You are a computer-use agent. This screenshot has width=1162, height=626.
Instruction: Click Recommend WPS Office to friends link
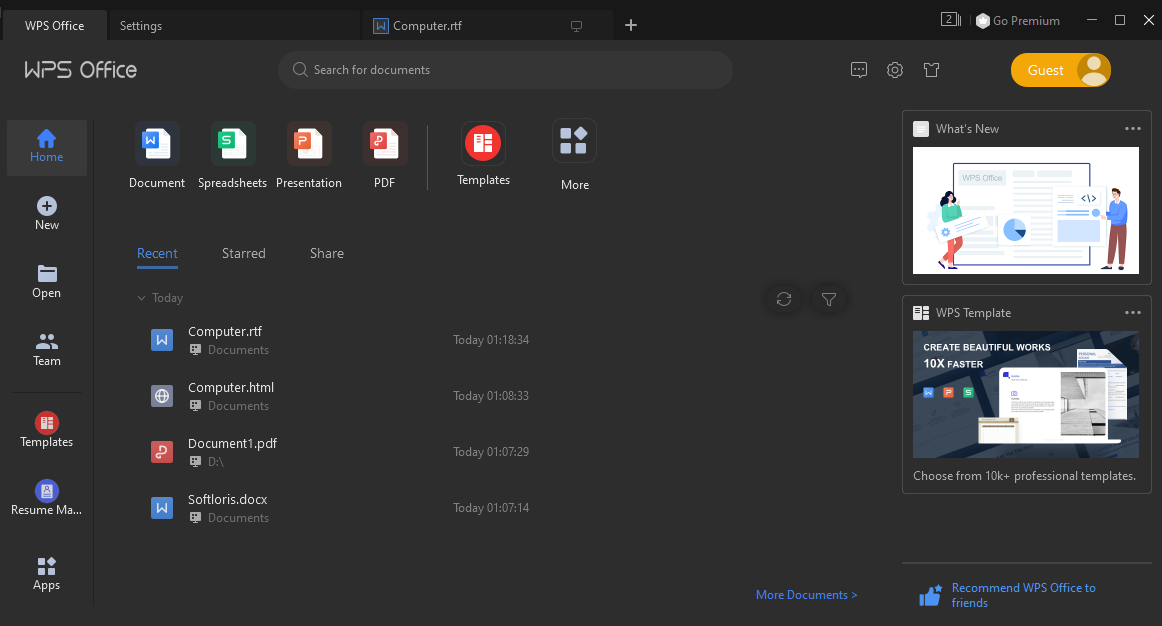(1023, 595)
